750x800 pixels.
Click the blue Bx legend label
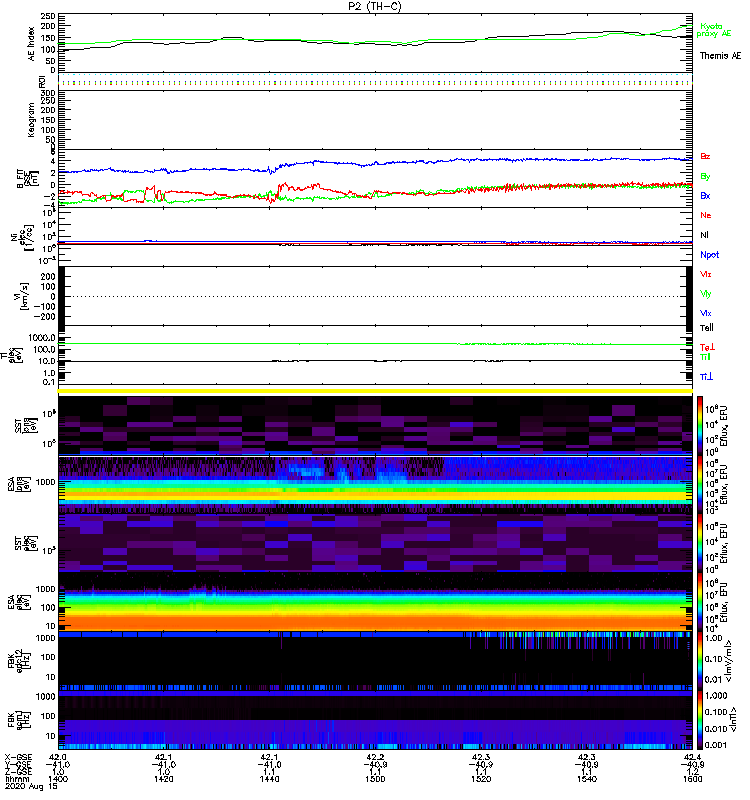[705, 195]
